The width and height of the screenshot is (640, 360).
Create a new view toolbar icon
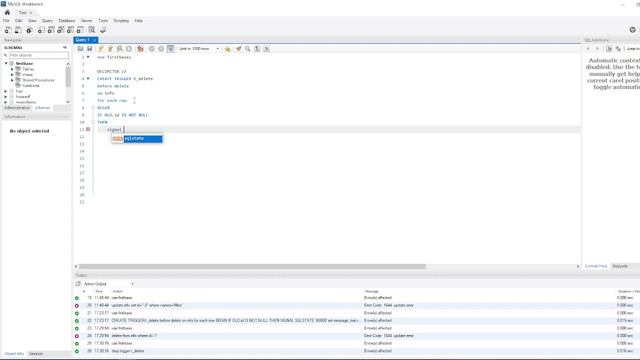click(60, 30)
